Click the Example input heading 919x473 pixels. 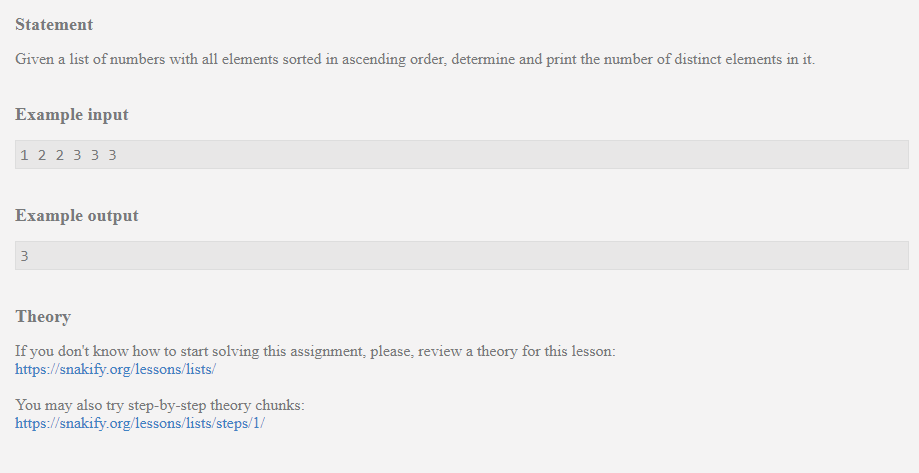(x=72, y=114)
